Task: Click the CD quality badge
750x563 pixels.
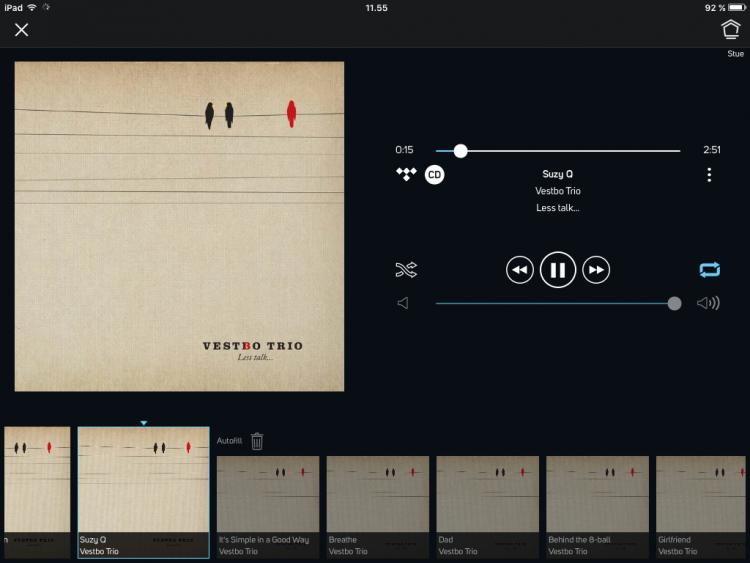Action: (x=434, y=175)
